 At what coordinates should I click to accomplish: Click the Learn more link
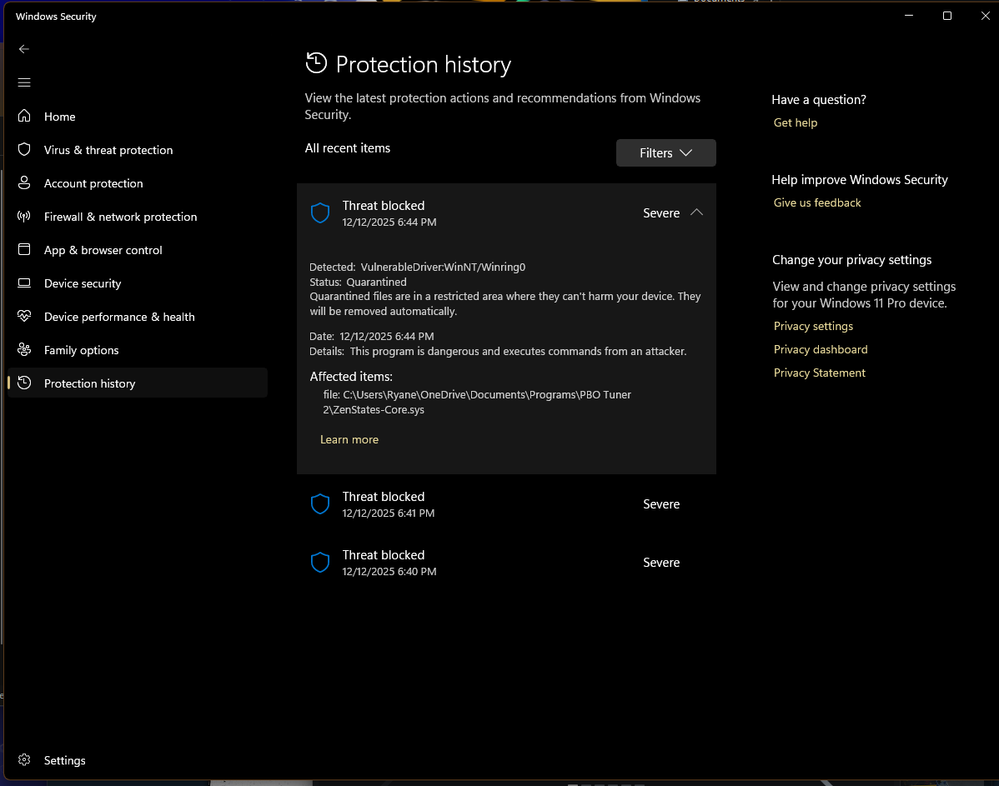point(349,439)
